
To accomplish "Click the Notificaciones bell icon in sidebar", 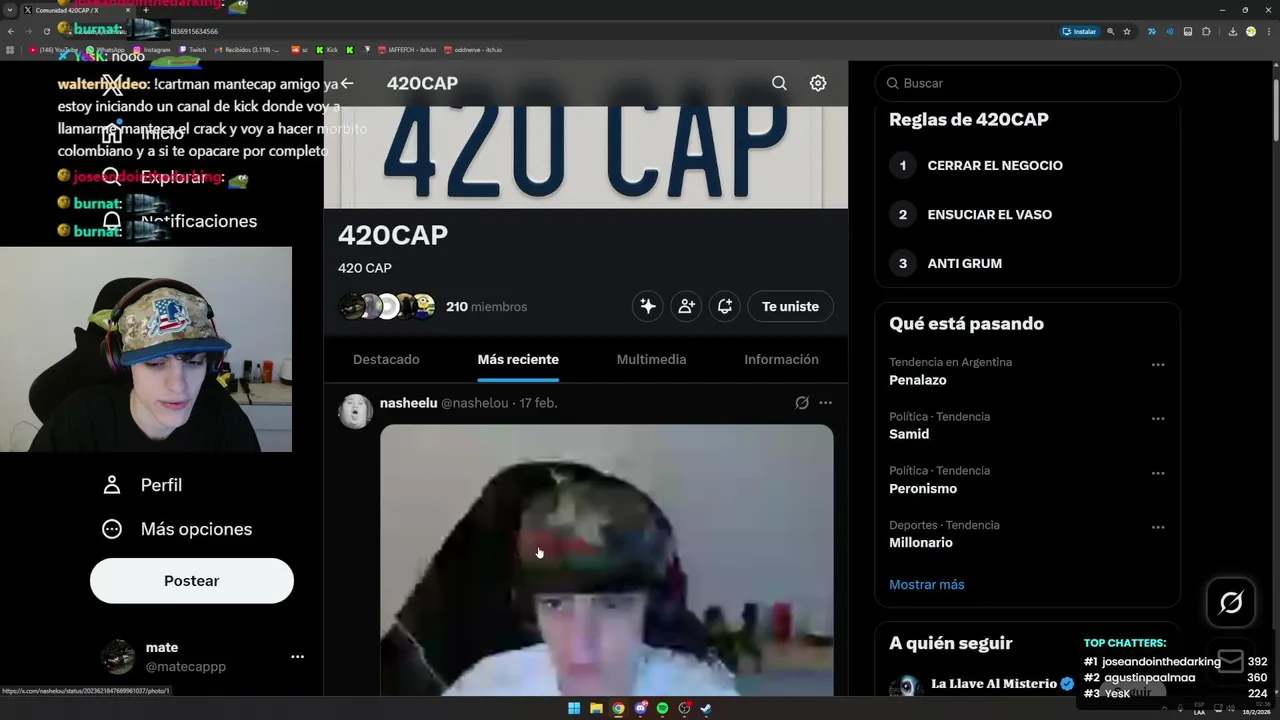I will (112, 221).
